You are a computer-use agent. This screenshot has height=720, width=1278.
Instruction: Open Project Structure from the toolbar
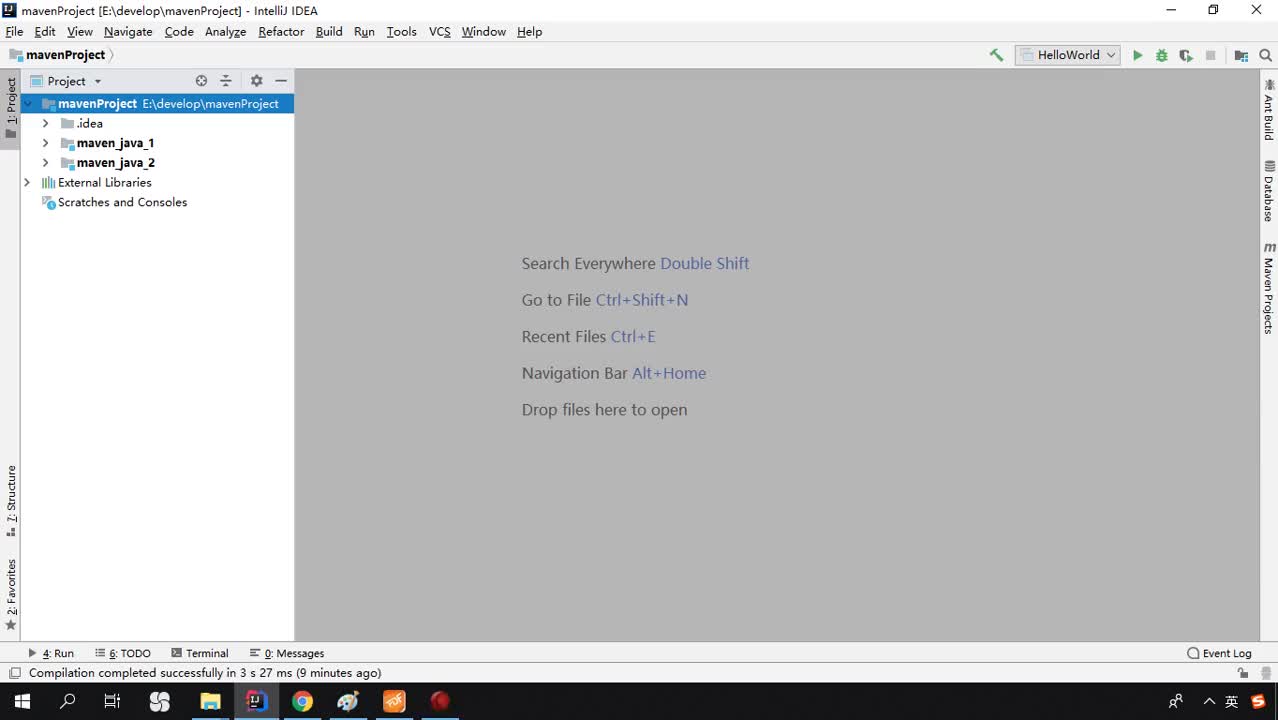(x=1241, y=56)
